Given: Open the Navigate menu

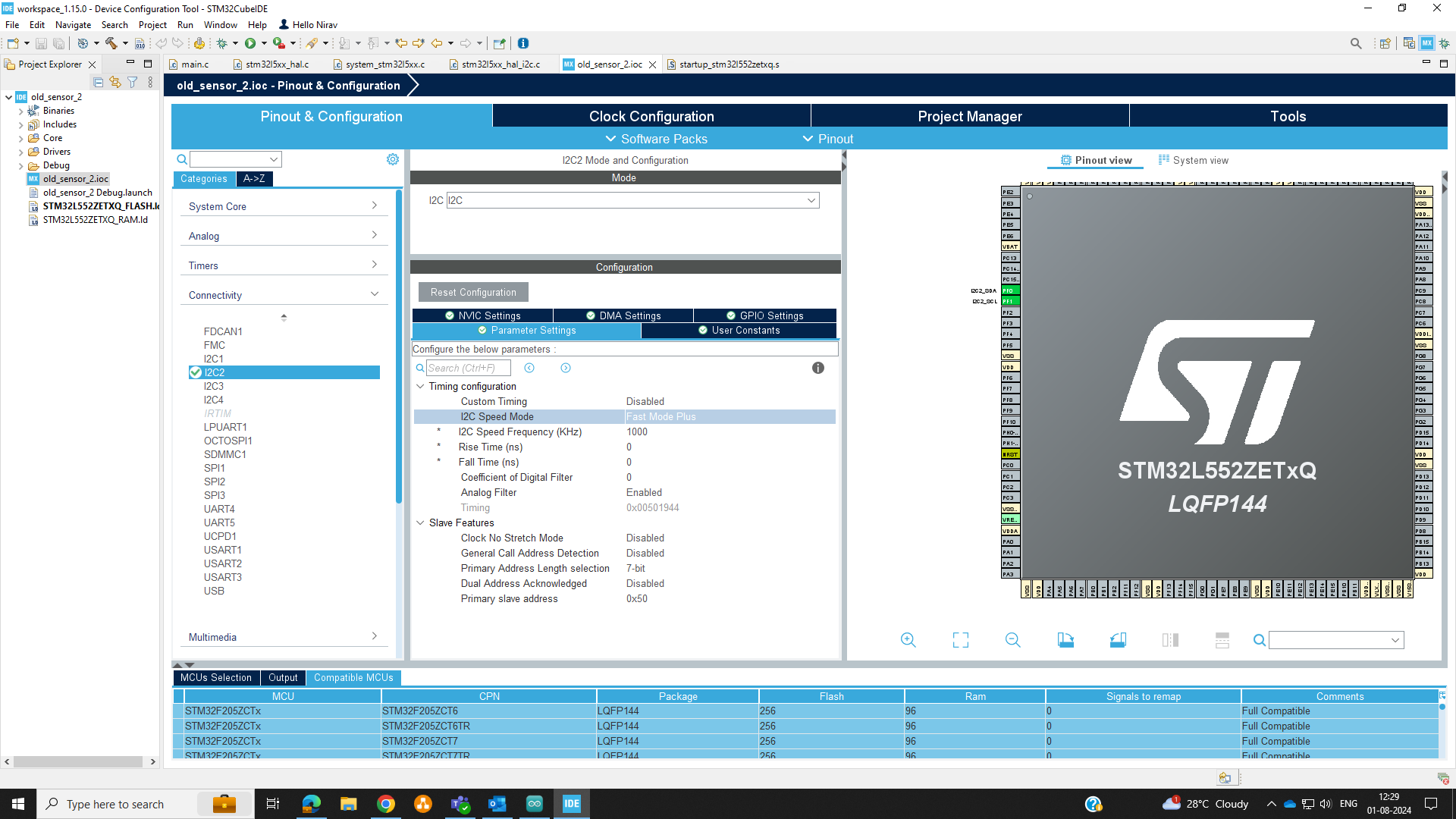Looking at the screenshot, I should pos(73,24).
